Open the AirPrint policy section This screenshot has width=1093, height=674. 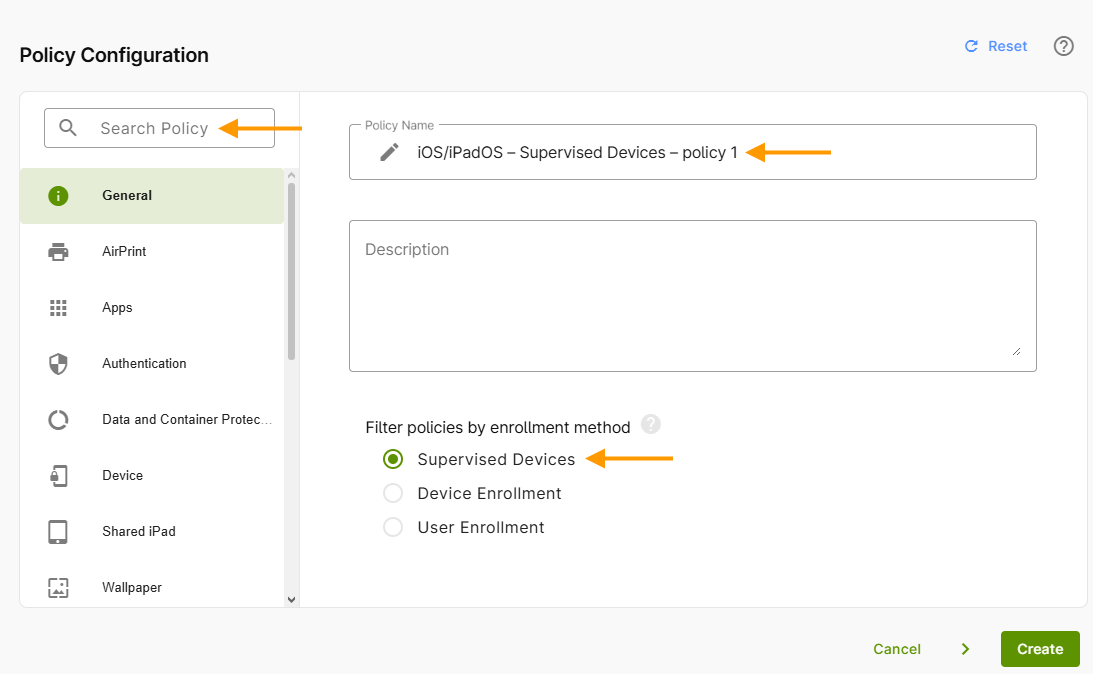[152, 252]
